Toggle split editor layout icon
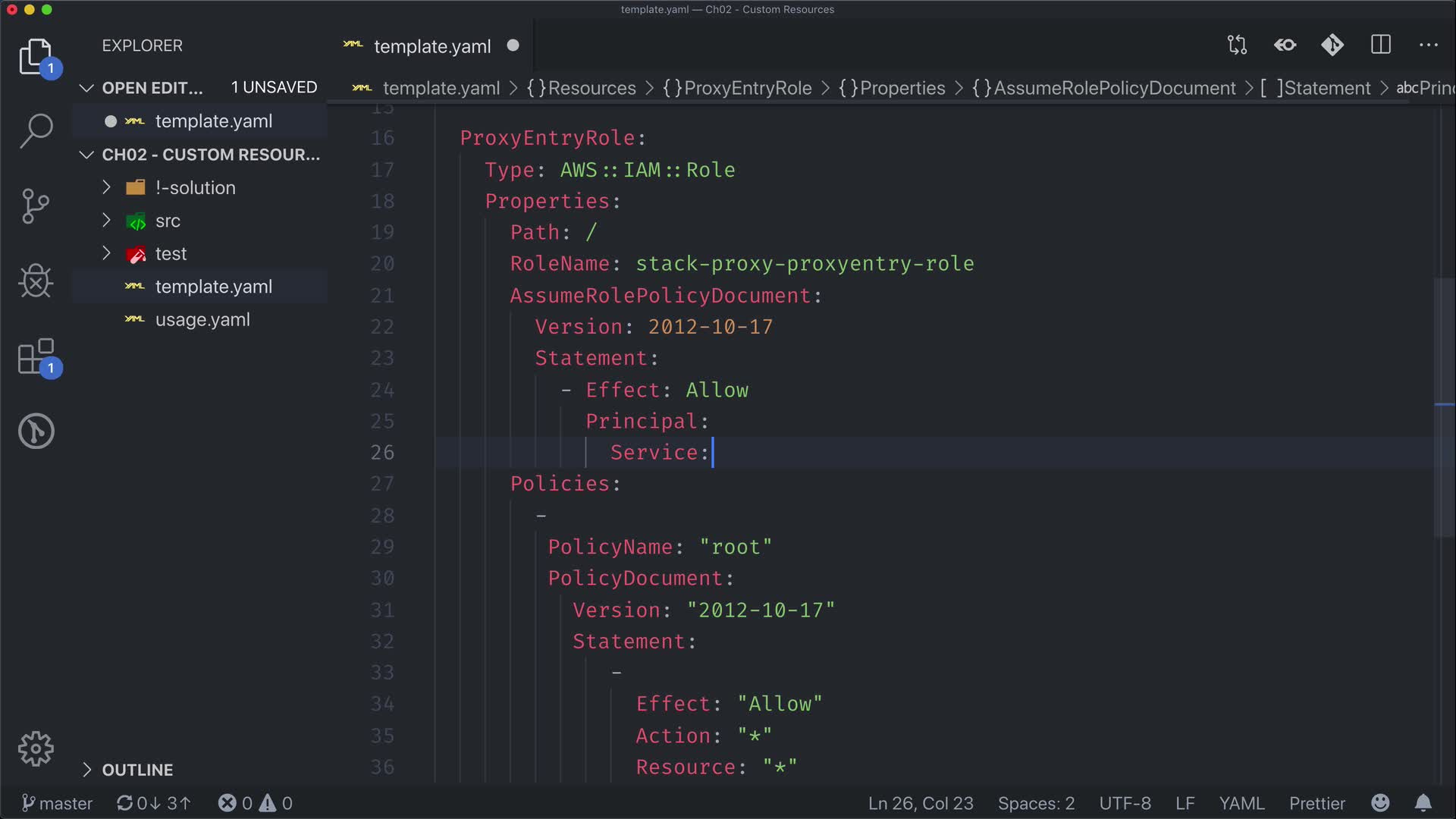Viewport: 1456px width, 819px height. pos(1380,45)
